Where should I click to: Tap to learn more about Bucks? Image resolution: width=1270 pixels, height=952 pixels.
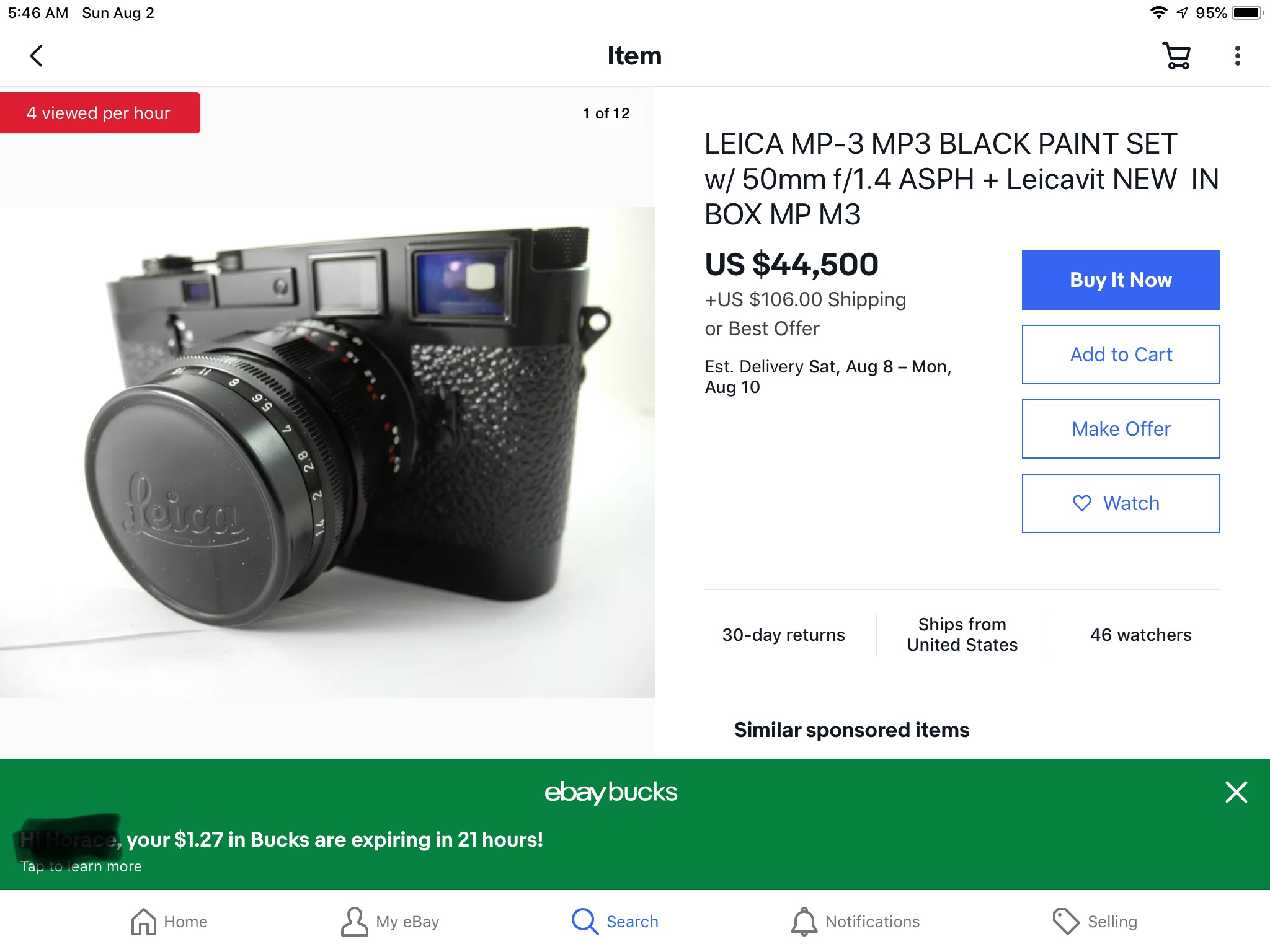[81, 866]
